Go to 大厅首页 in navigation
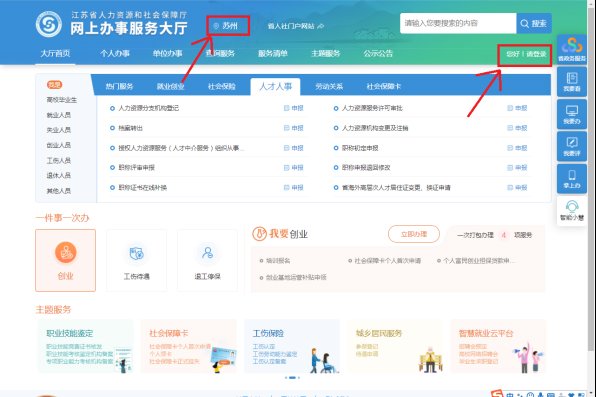This screenshot has width=596, height=397. 55,53
